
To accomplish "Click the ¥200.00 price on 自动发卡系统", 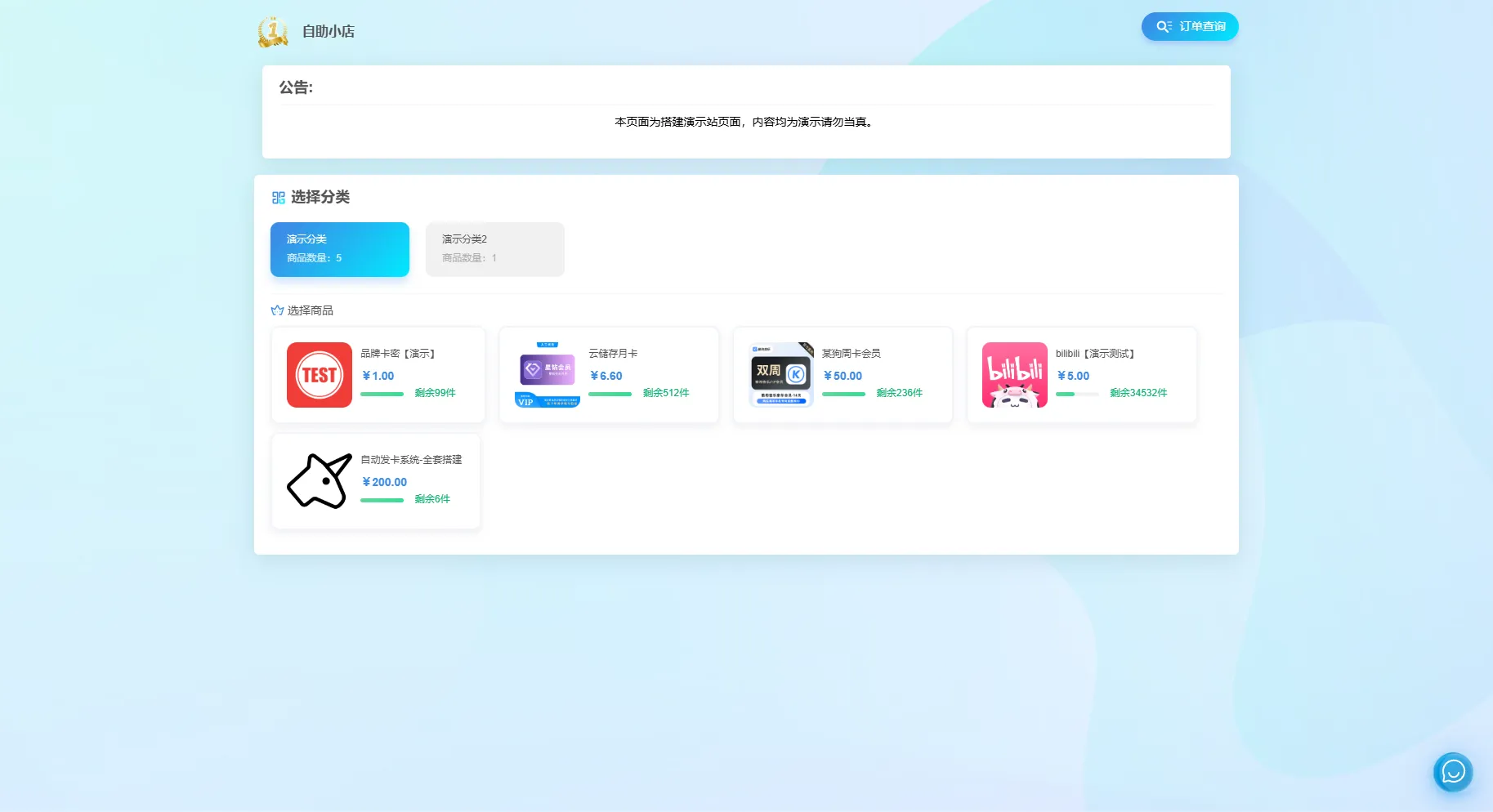I will point(384,482).
